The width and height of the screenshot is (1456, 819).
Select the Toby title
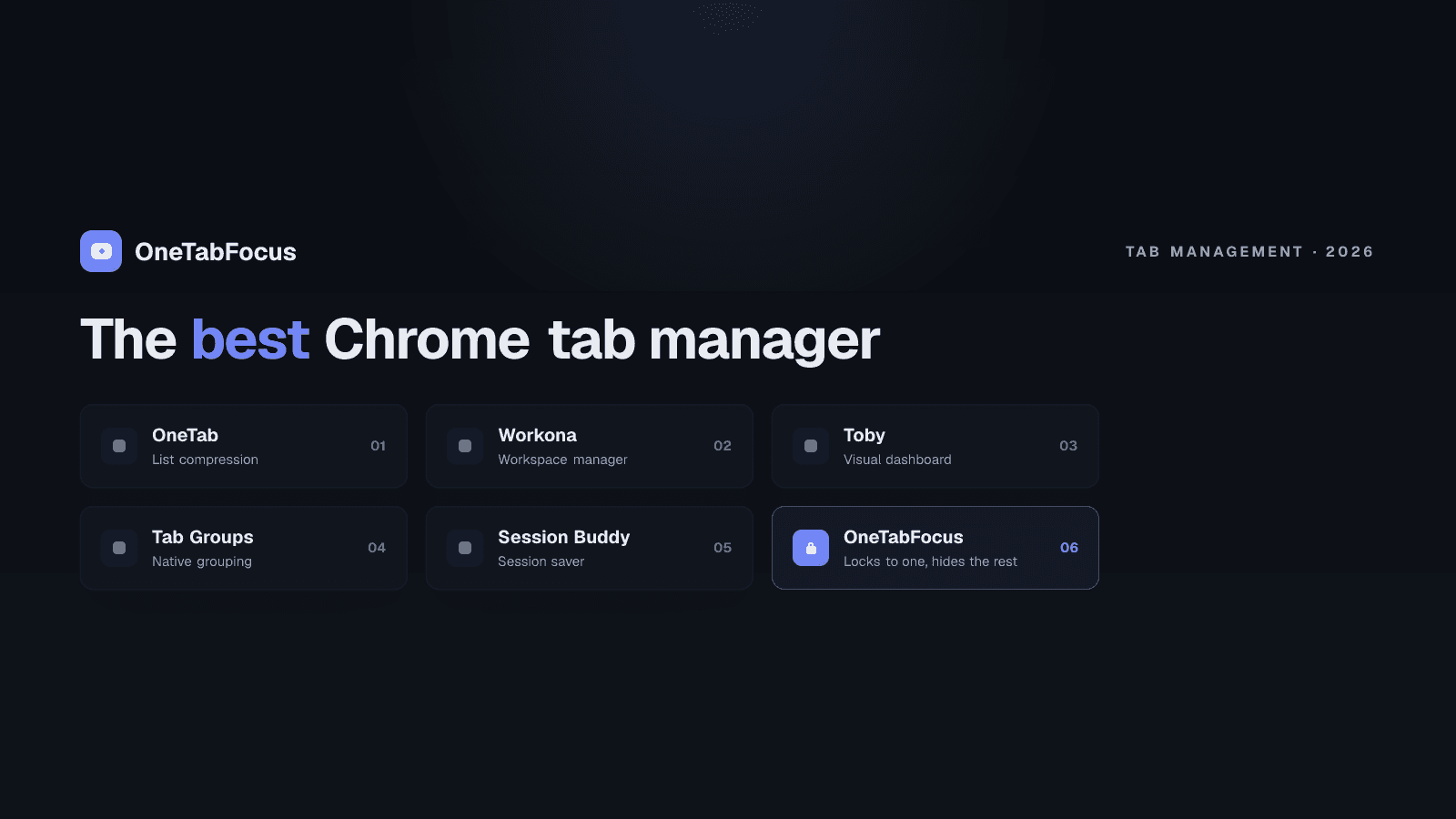coord(864,435)
